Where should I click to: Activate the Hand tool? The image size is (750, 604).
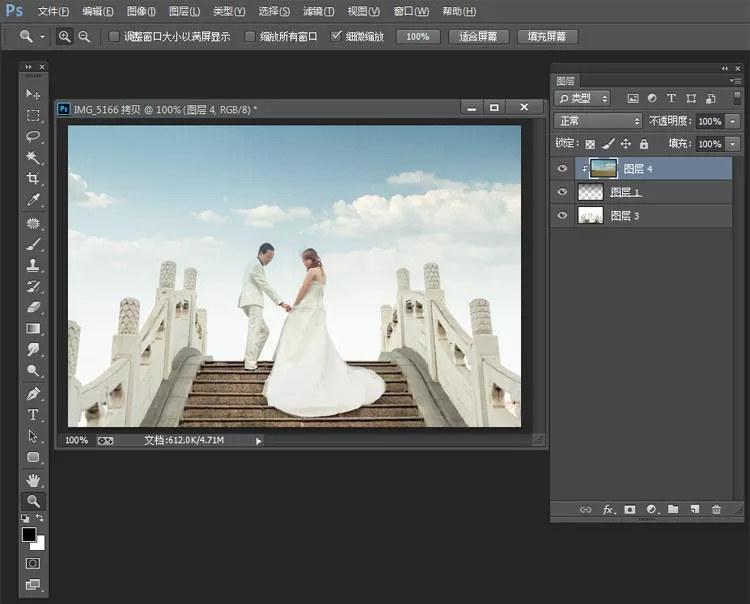33,480
